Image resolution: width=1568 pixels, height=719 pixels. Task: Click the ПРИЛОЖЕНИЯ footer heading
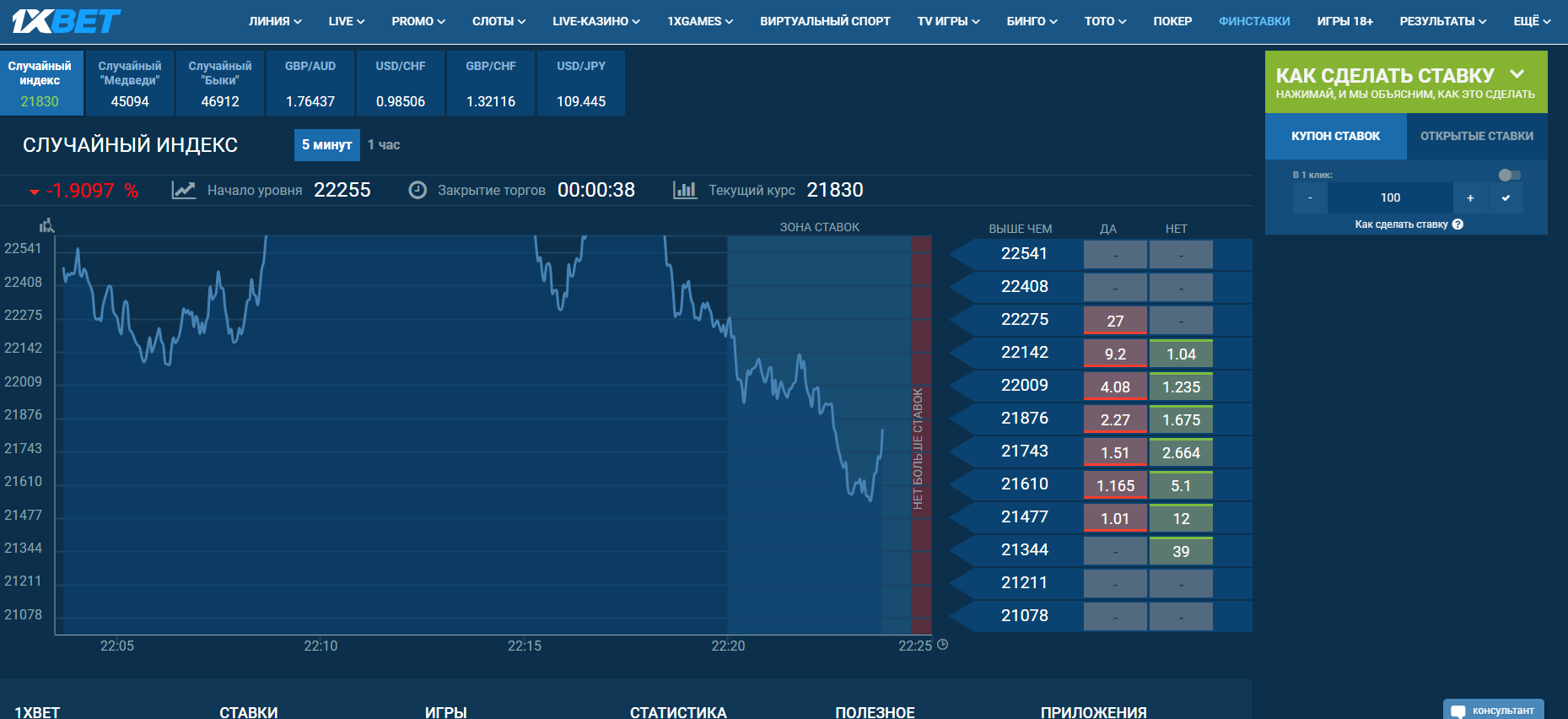(1093, 712)
